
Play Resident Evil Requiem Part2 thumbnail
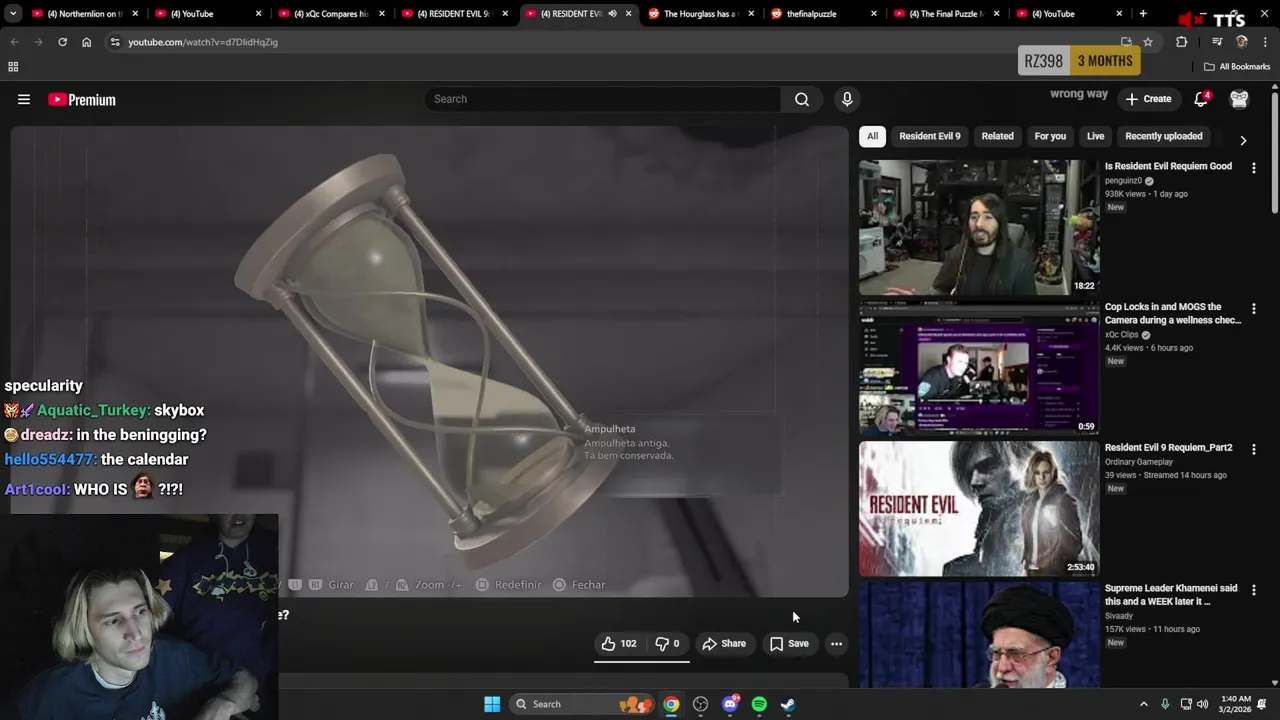coord(979,509)
